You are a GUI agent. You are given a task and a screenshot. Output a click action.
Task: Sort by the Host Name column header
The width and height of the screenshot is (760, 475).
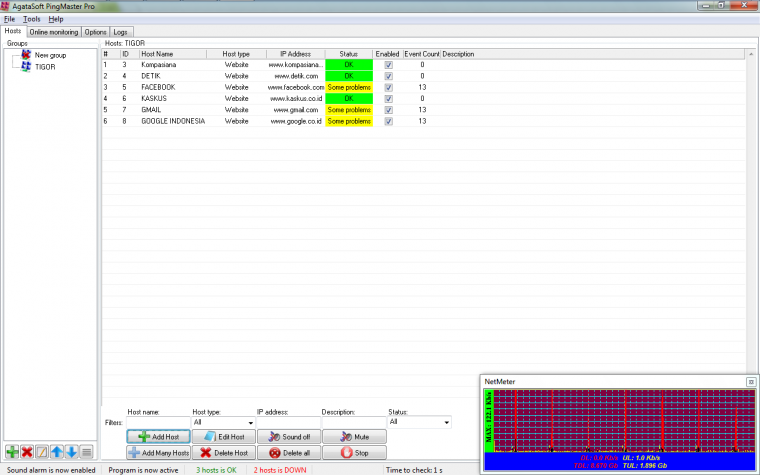point(173,54)
